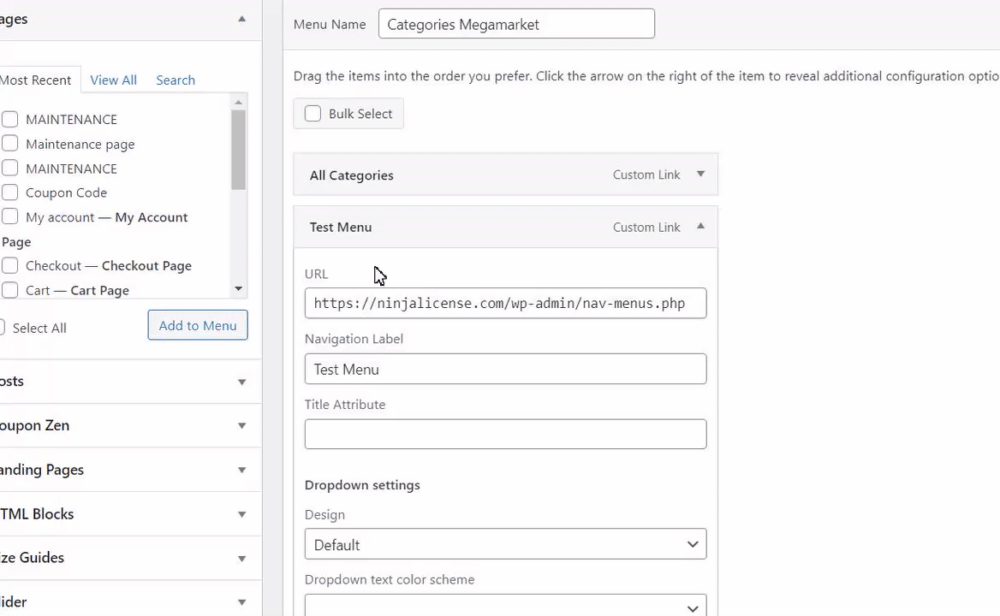Collapse the Test Menu item arrow
This screenshot has width=1000, height=616.
click(700, 227)
